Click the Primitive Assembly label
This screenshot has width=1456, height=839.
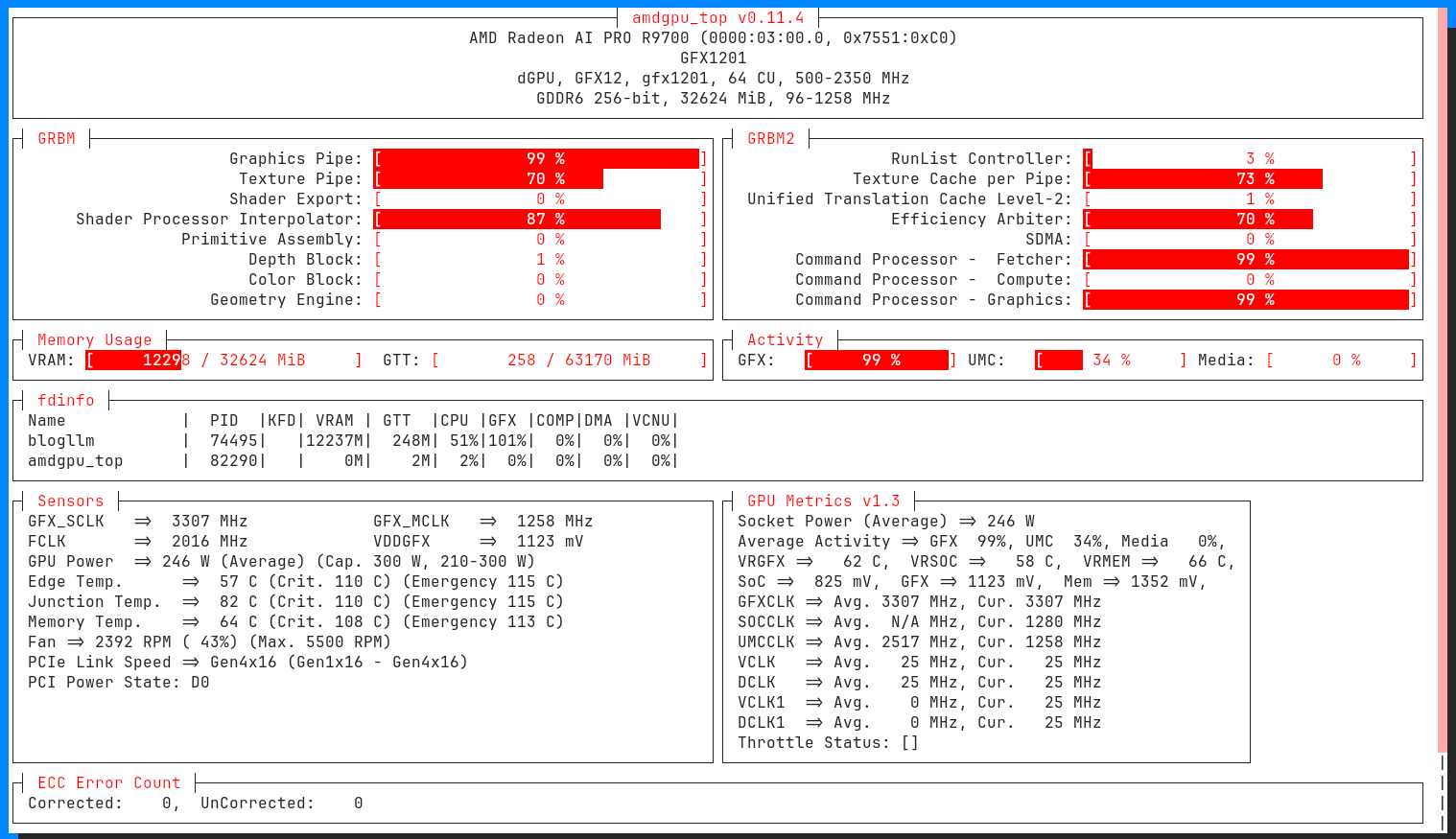coord(271,239)
